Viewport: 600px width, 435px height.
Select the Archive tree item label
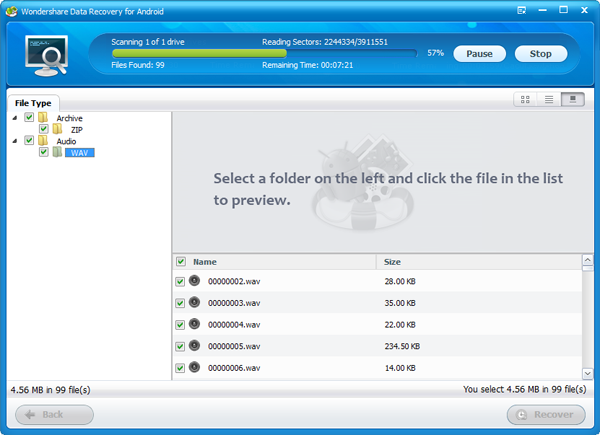coord(70,118)
